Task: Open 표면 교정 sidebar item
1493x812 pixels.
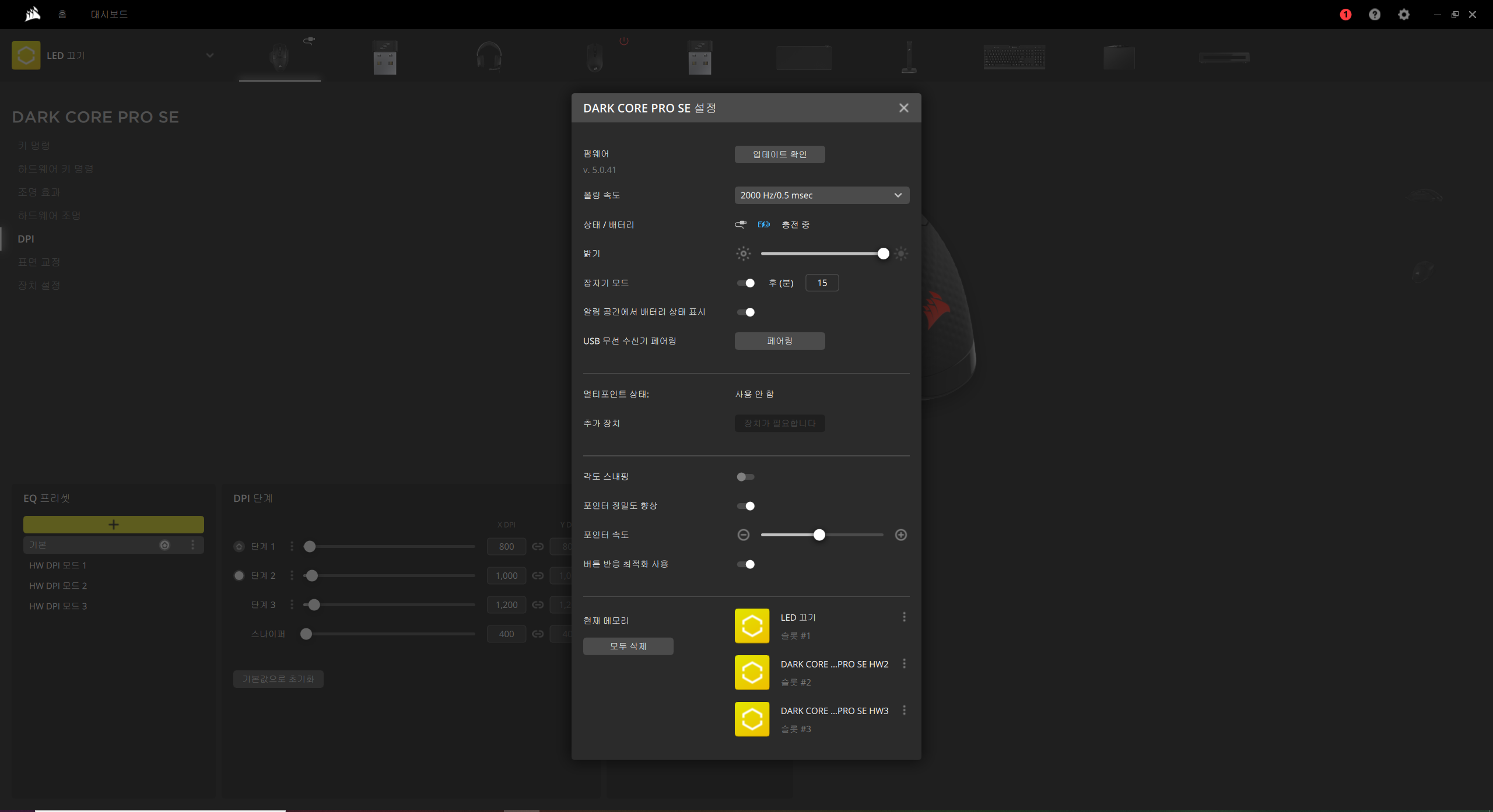Action: [39, 262]
